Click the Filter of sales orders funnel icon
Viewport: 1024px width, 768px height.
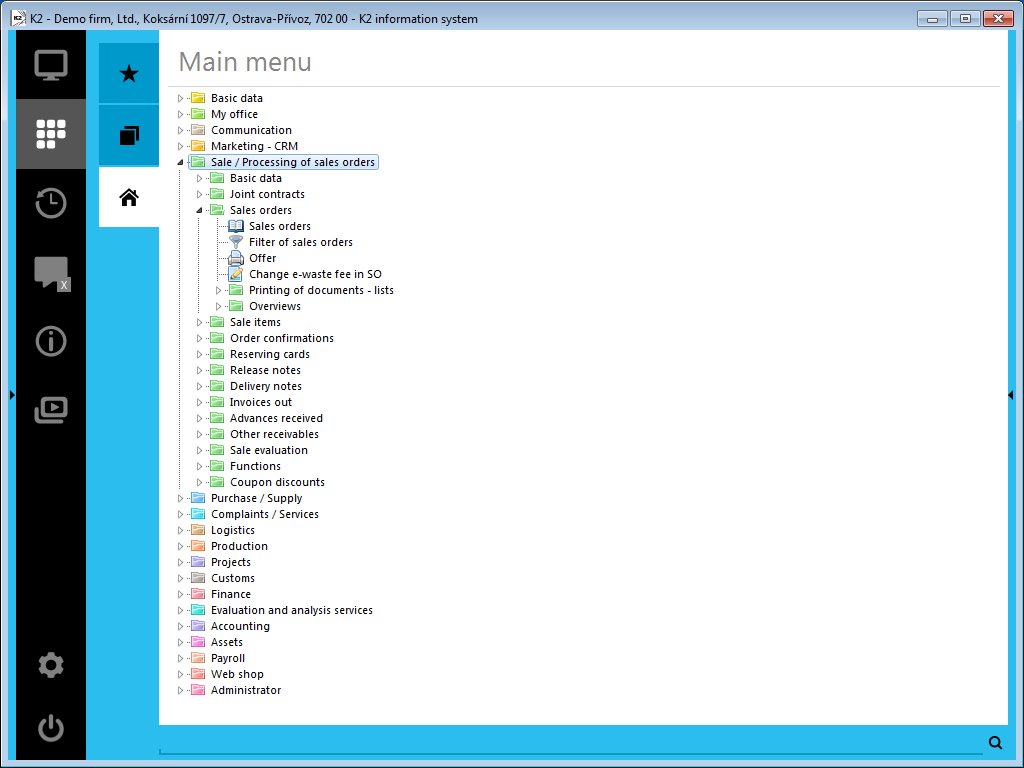[236, 242]
